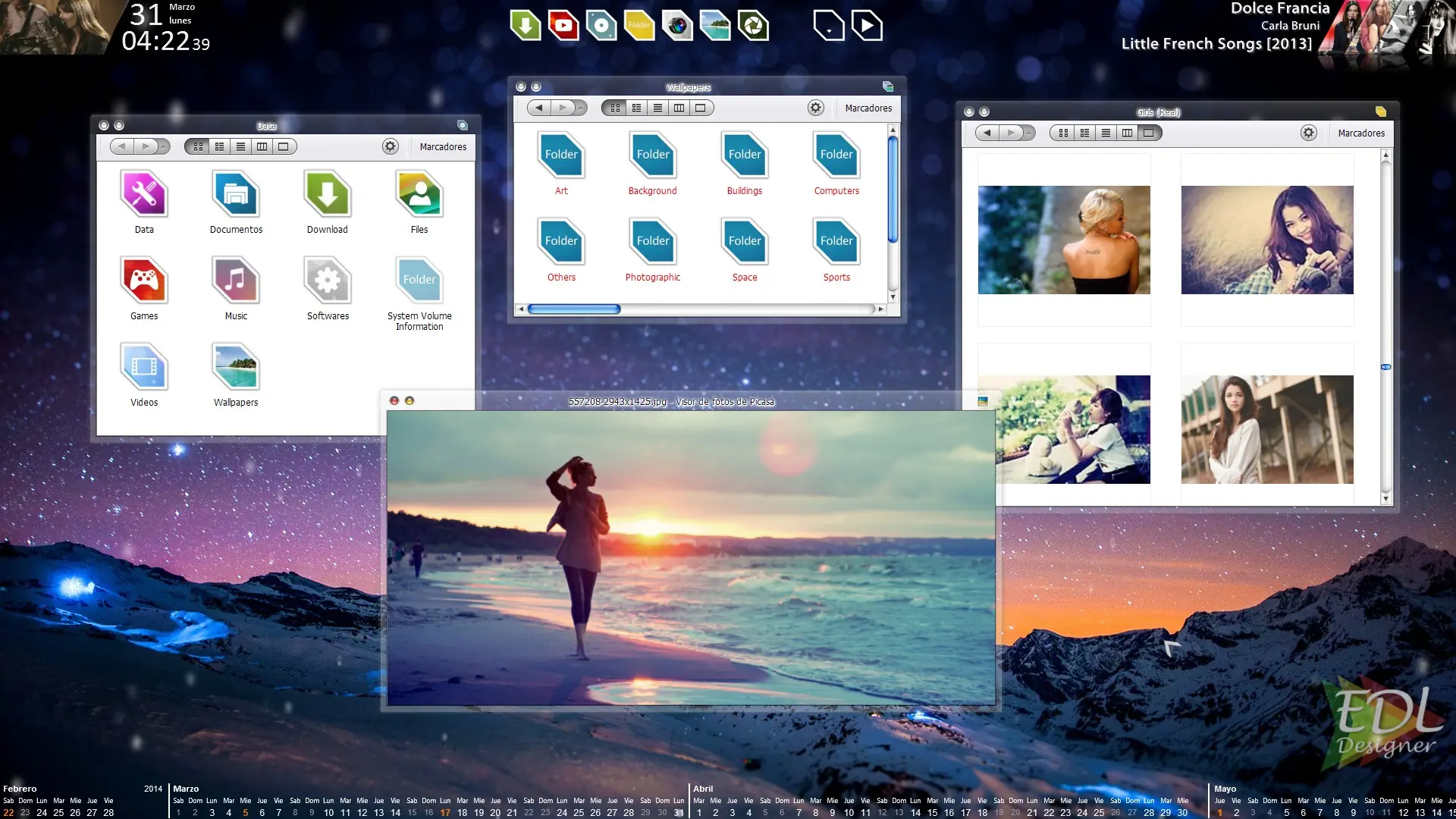Open the Games folder
Screen dimensions: 1456x819
coord(144,281)
